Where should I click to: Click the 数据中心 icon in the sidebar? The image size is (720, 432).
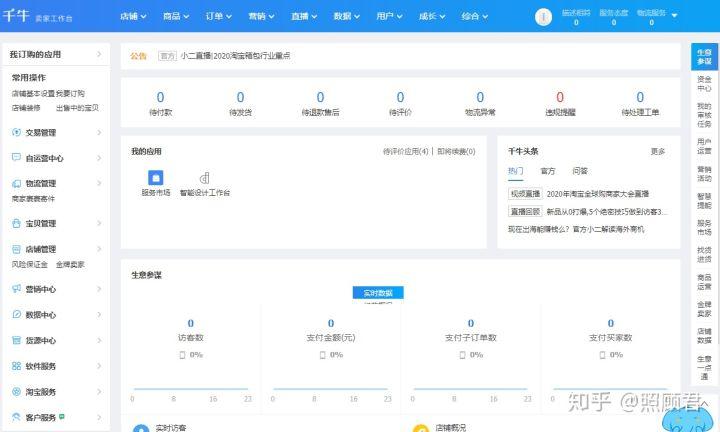click(17, 314)
